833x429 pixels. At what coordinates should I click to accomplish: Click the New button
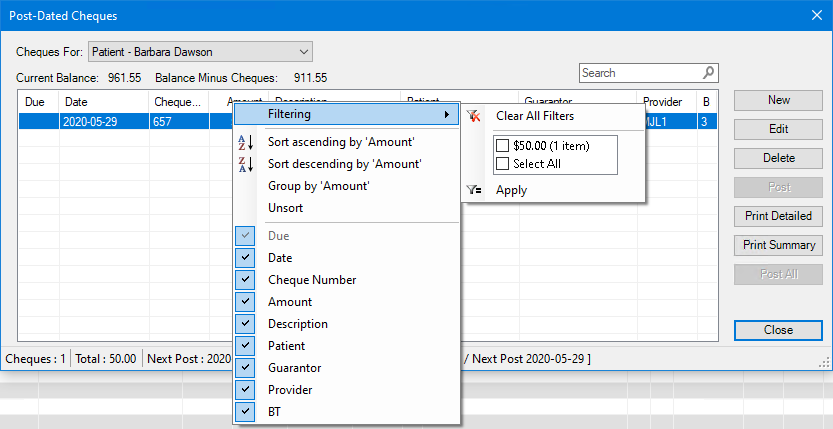pyautogui.click(x=778, y=100)
